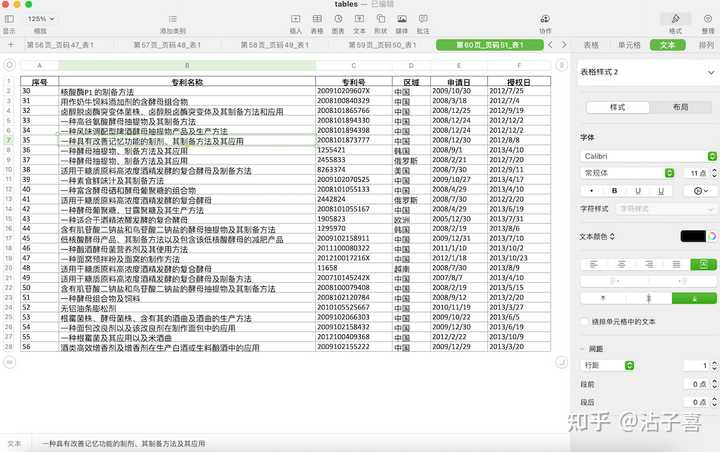Open the 常规体 font style dropdown
The height and width of the screenshot is (452, 720).
(627, 173)
